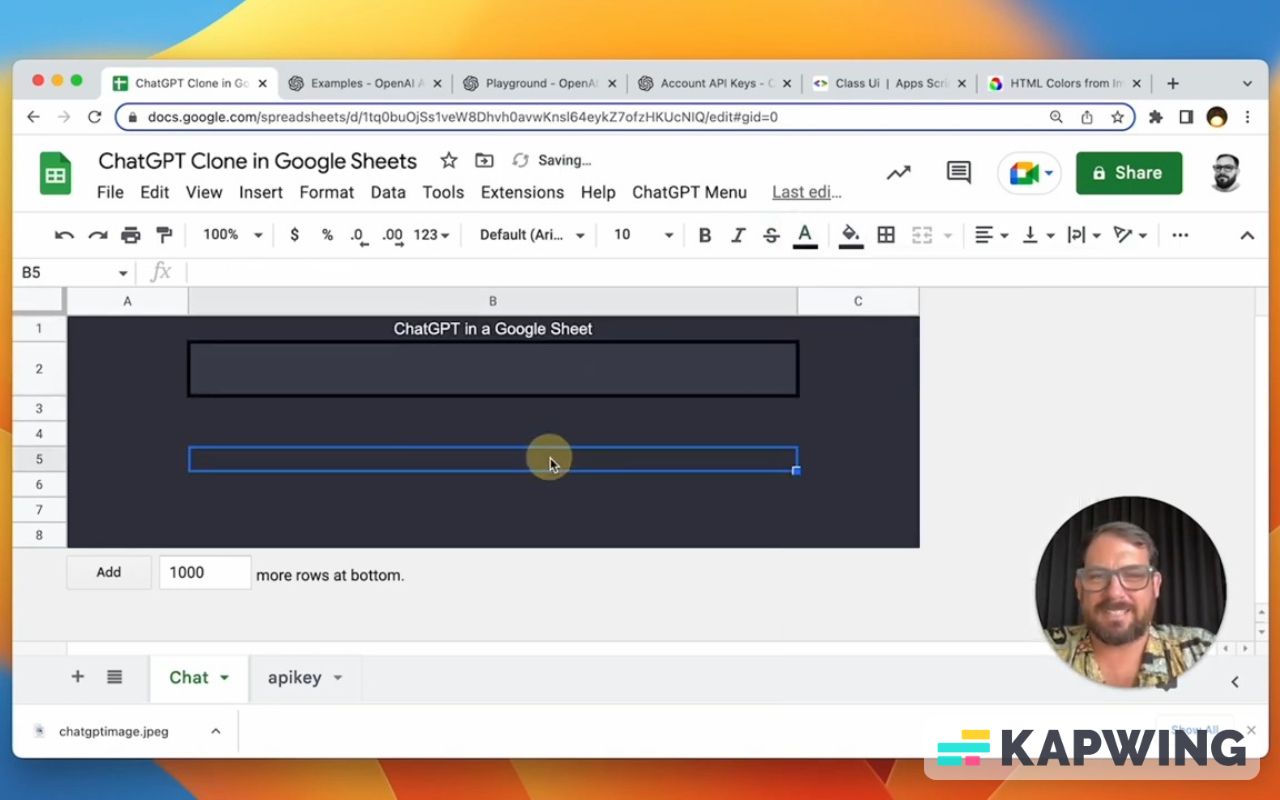
Task: Open the Edit menu
Action: (155, 192)
